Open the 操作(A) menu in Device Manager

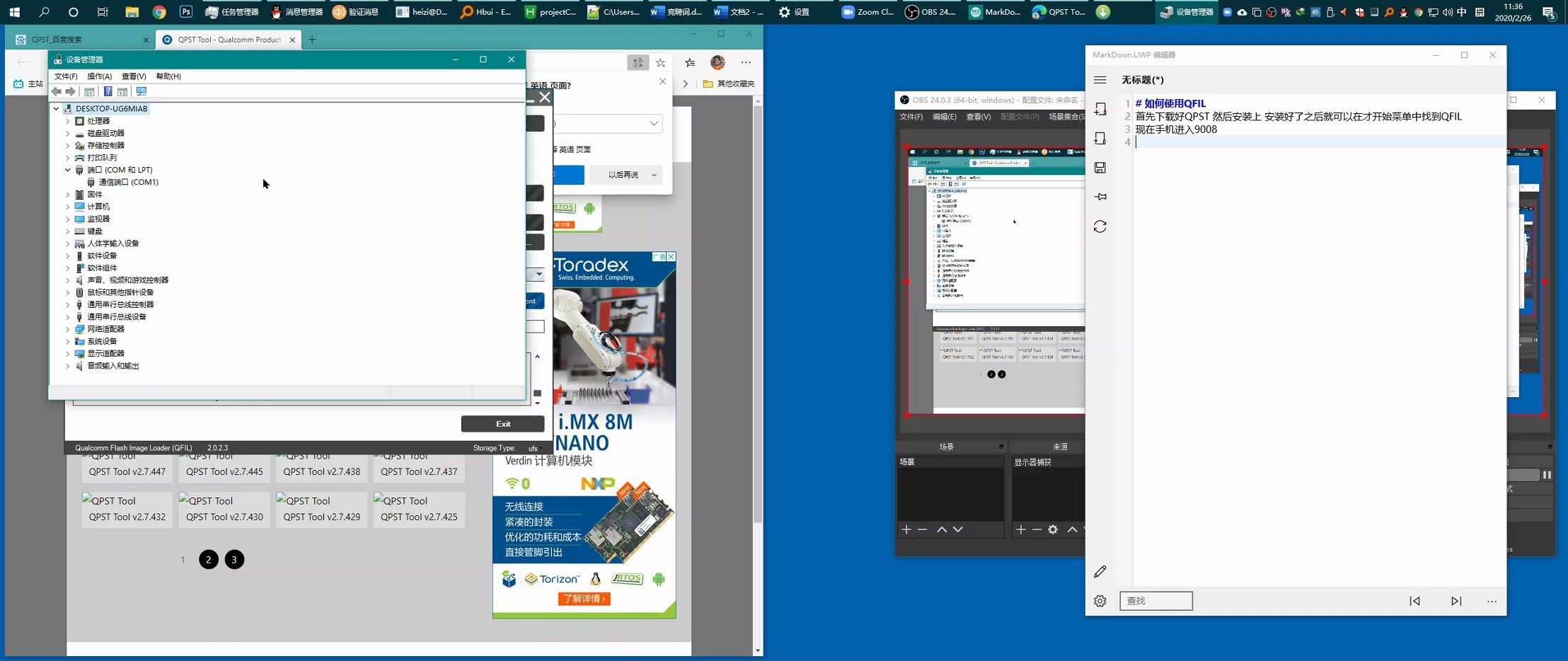[99, 76]
